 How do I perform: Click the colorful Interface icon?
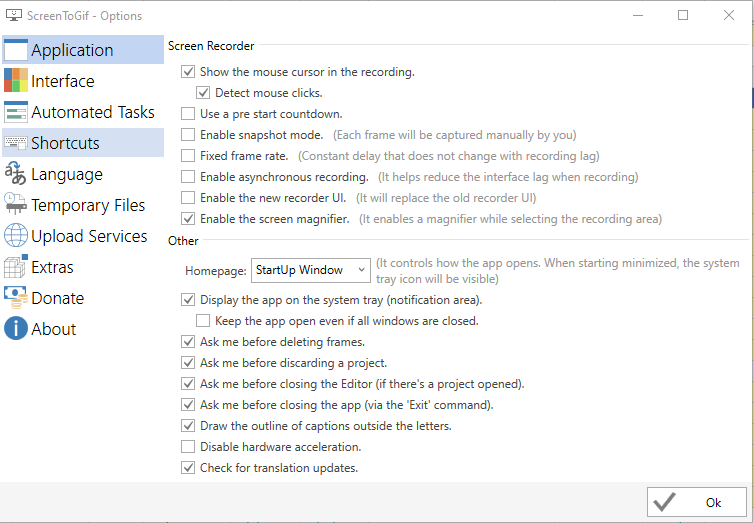click(x=16, y=80)
